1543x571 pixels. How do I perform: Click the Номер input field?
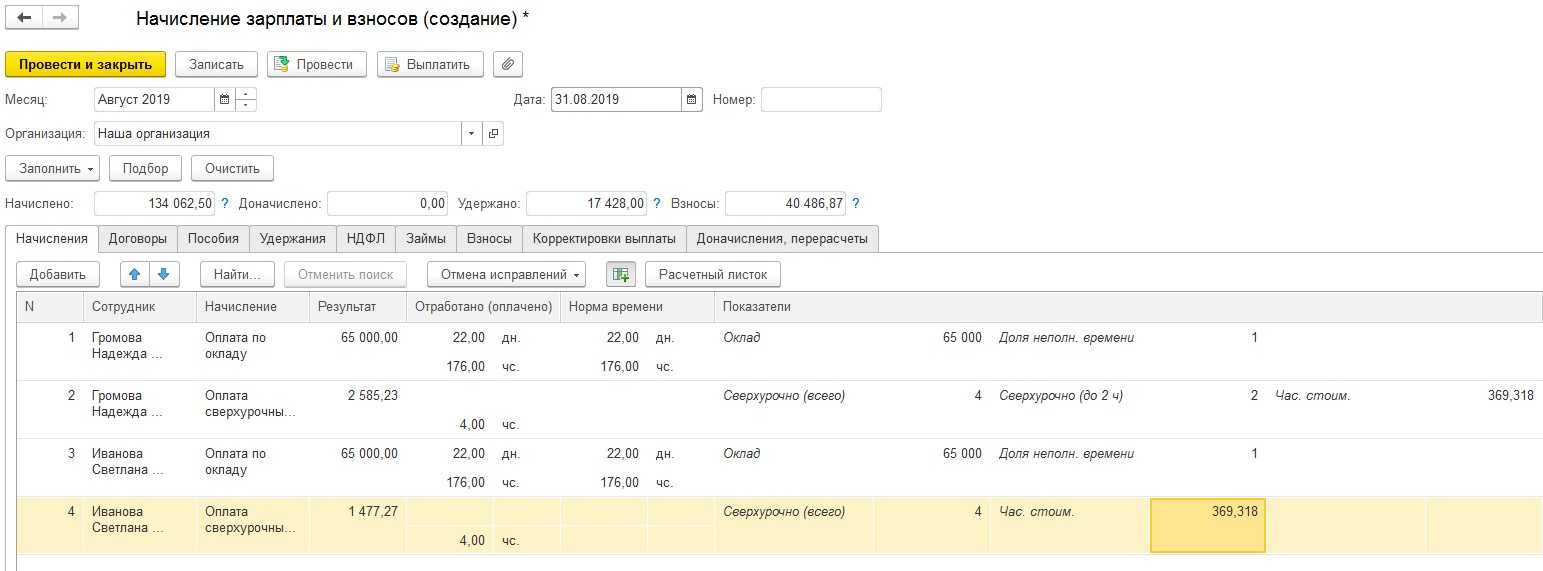pos(820,100)
